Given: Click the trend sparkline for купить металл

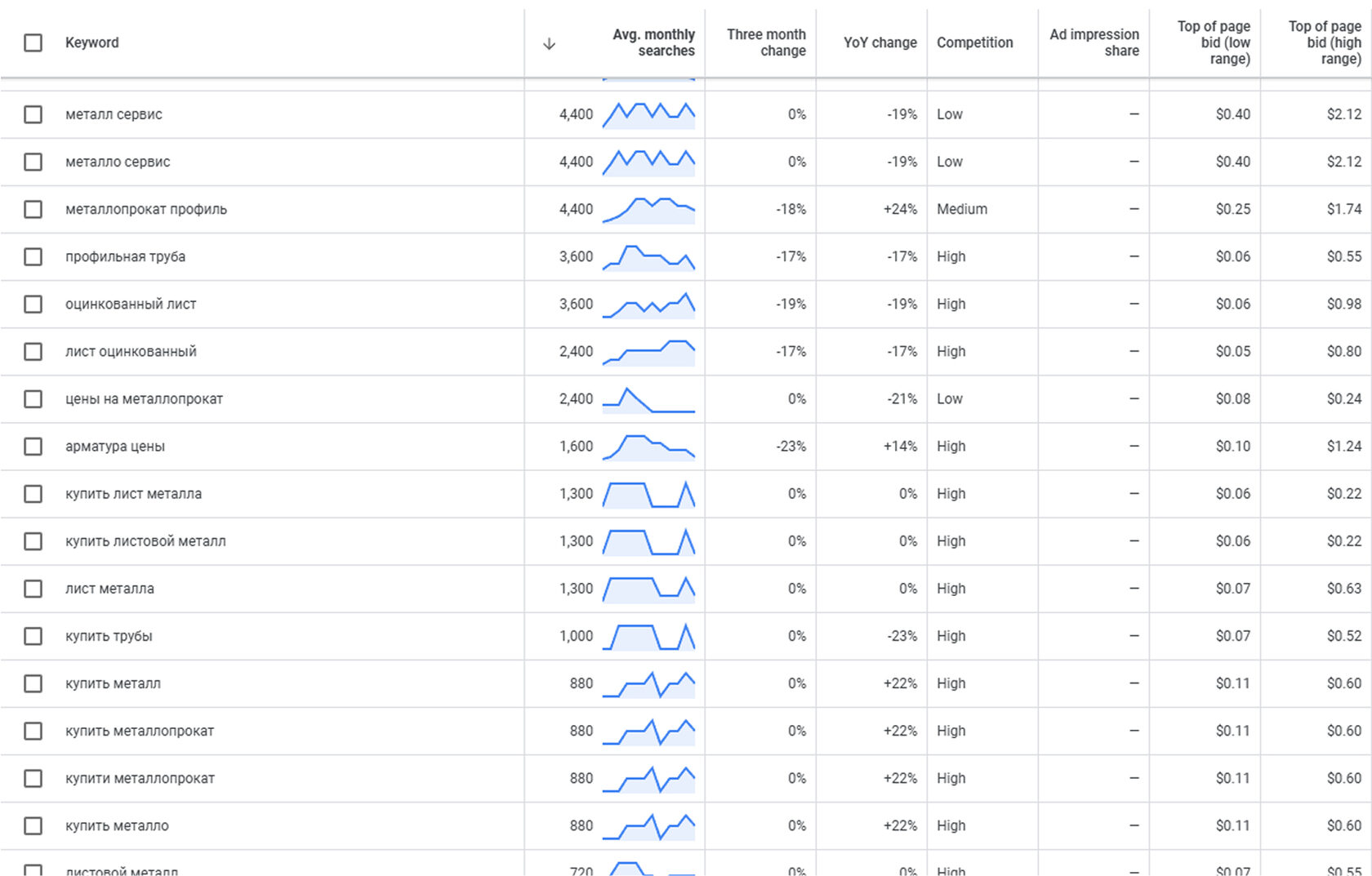Looking at the screenshot, I should point(648,683).
